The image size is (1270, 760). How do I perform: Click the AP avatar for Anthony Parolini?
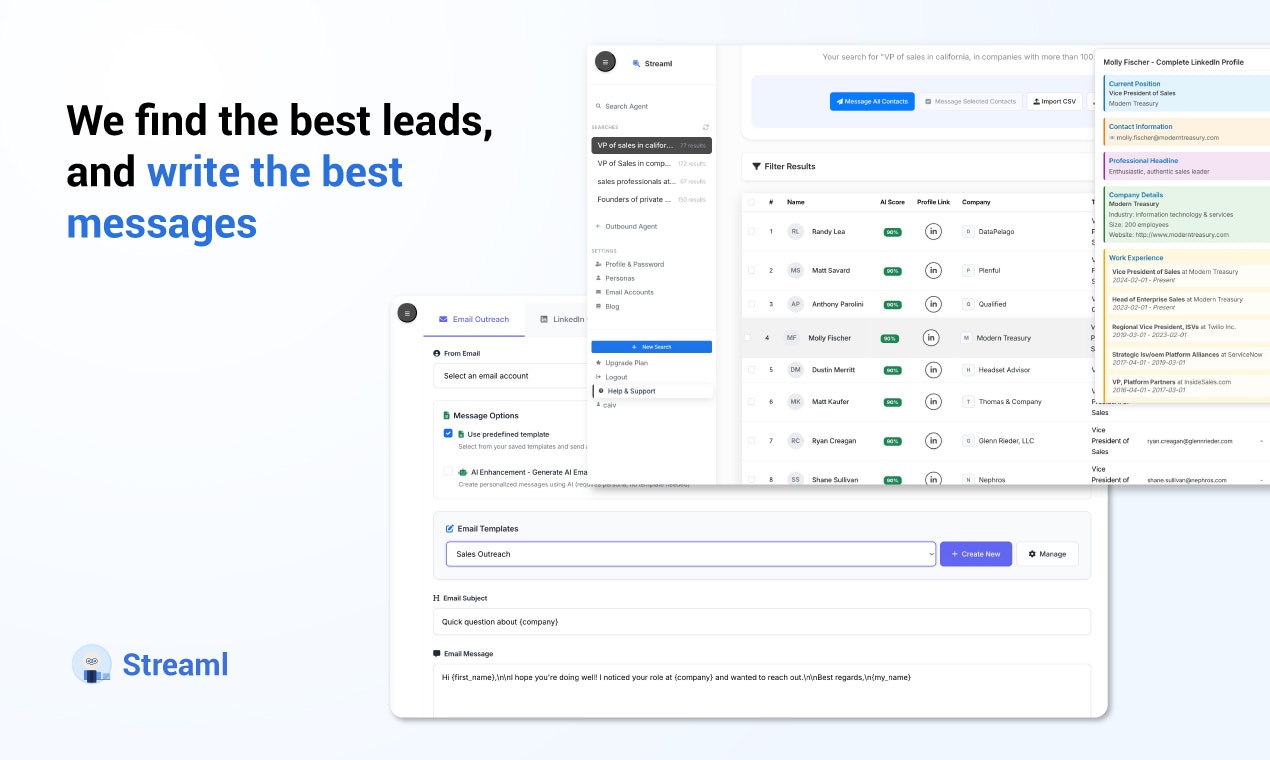[x=795, y=304]
